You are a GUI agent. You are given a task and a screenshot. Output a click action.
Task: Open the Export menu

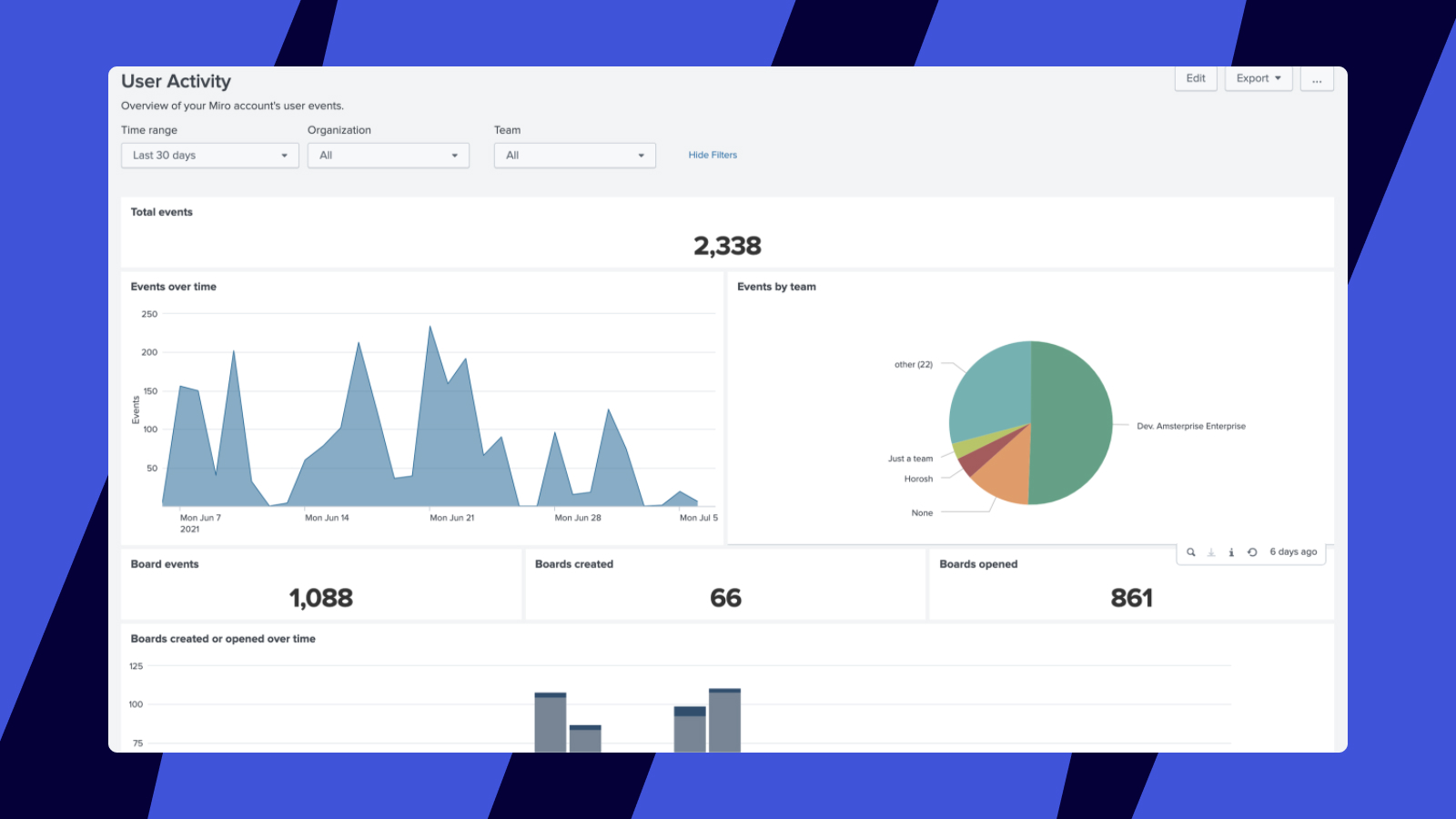1259,79
